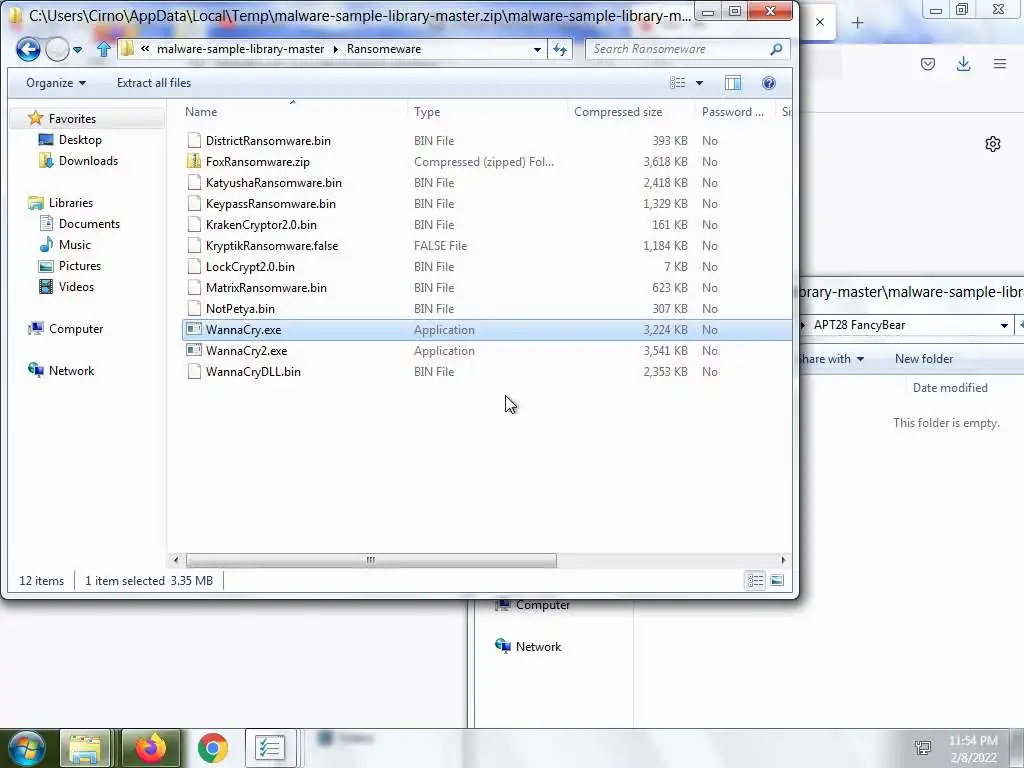Switch to large icons view in status bar
Screen dimensions: 1024x768
click(x=776, y=581)
